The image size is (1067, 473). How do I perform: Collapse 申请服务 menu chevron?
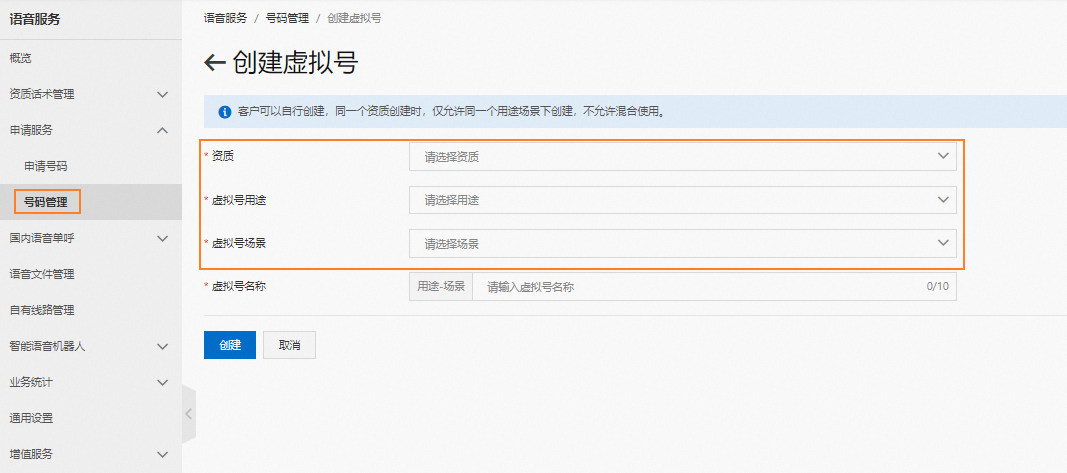point(162,130)
